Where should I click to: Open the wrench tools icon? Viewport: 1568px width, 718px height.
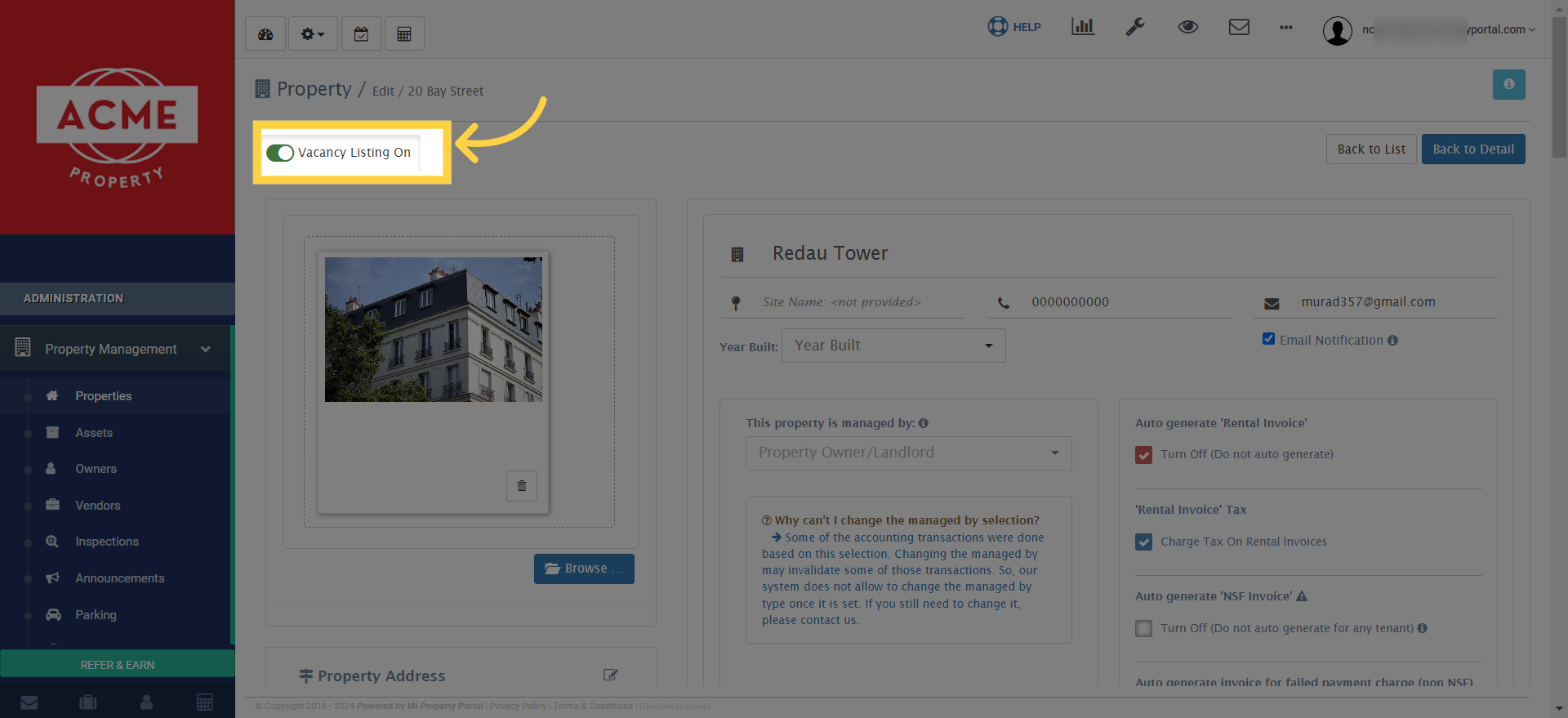pyautogui.click(x=1135, y=27)
